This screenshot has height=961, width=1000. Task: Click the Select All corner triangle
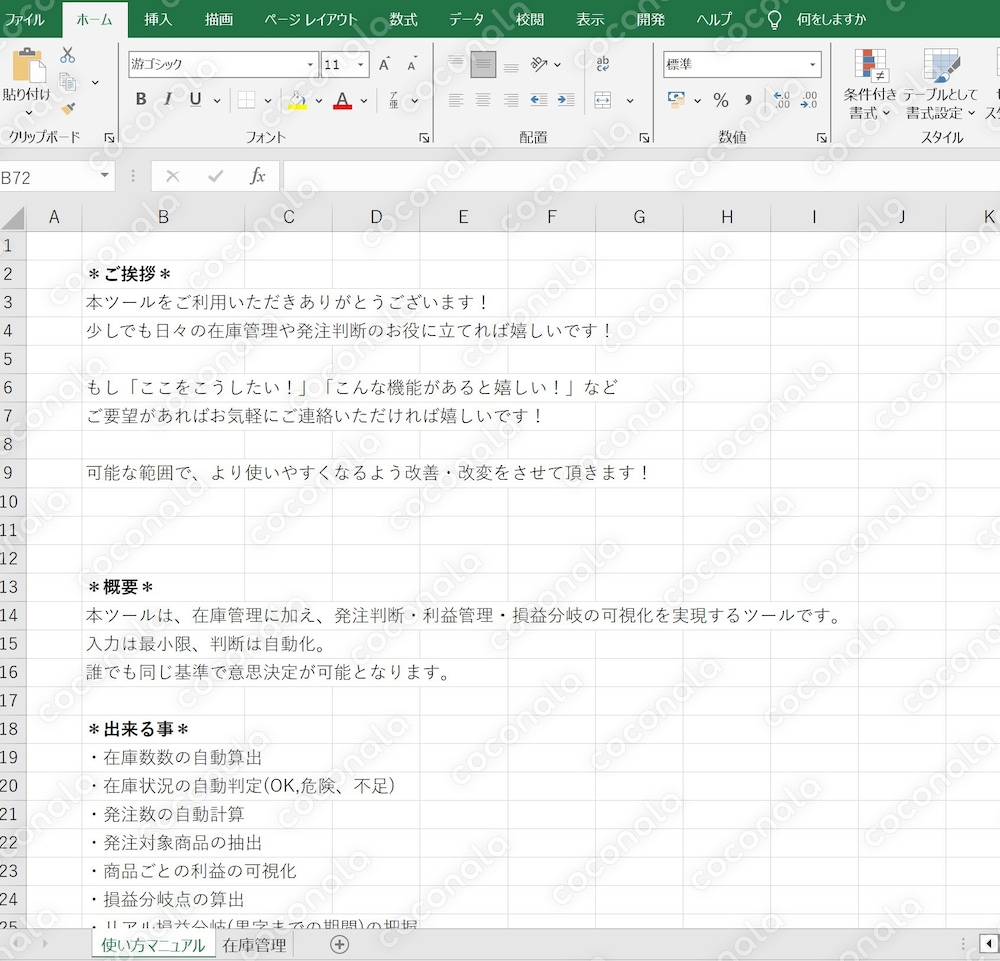[13, 217]
